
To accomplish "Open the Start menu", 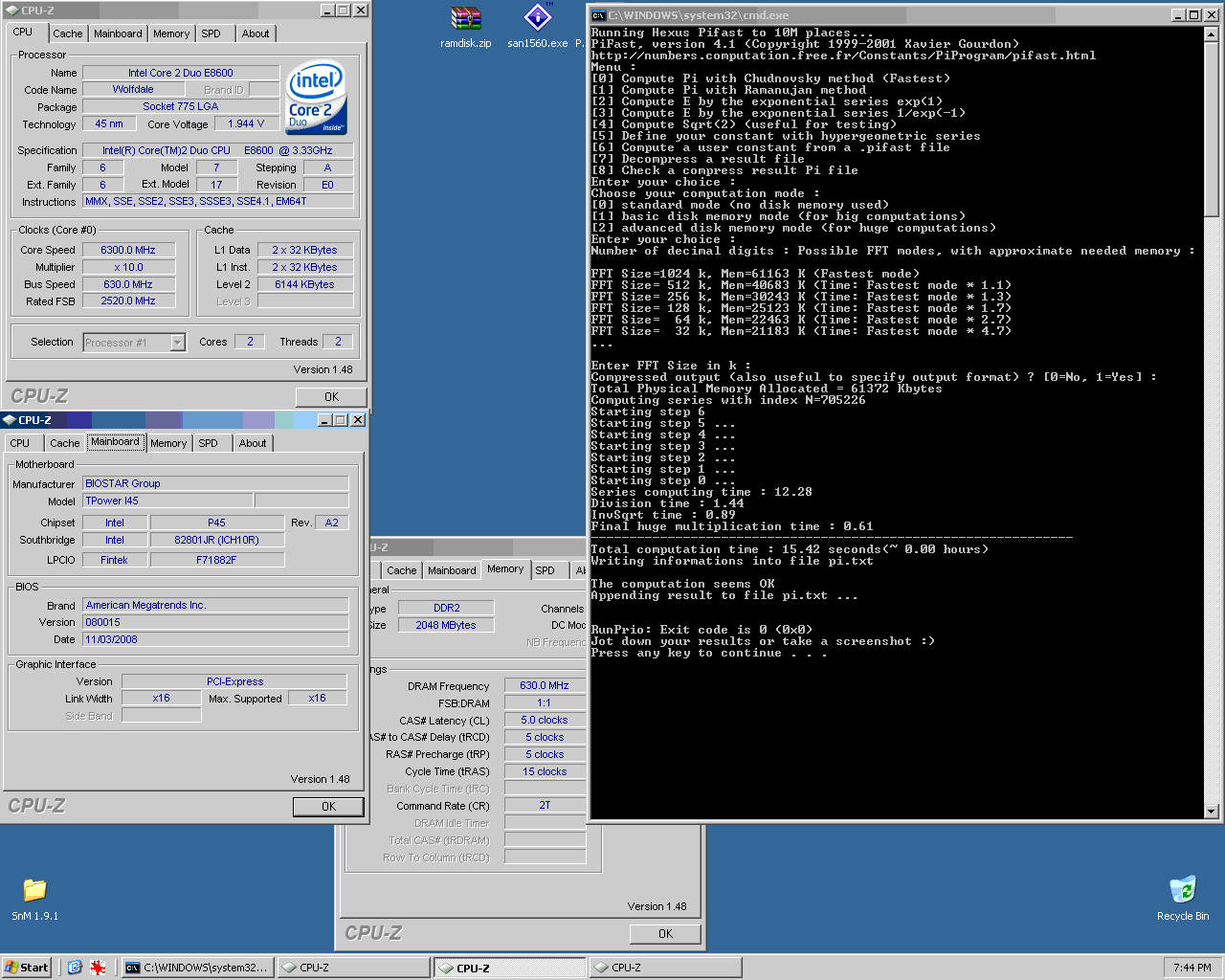I will coord(27,968).
